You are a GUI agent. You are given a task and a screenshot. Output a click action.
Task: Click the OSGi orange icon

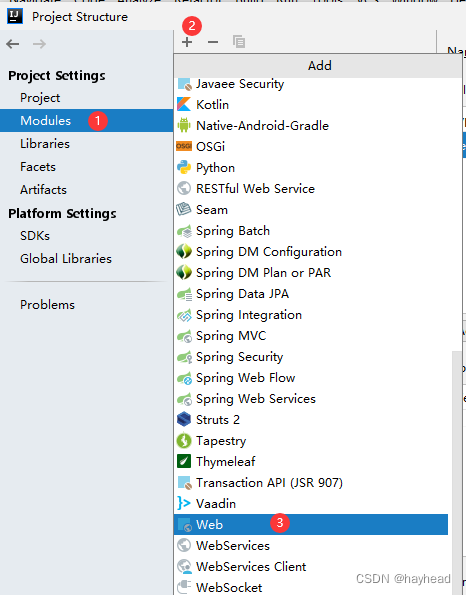click(x=184, y=146)
